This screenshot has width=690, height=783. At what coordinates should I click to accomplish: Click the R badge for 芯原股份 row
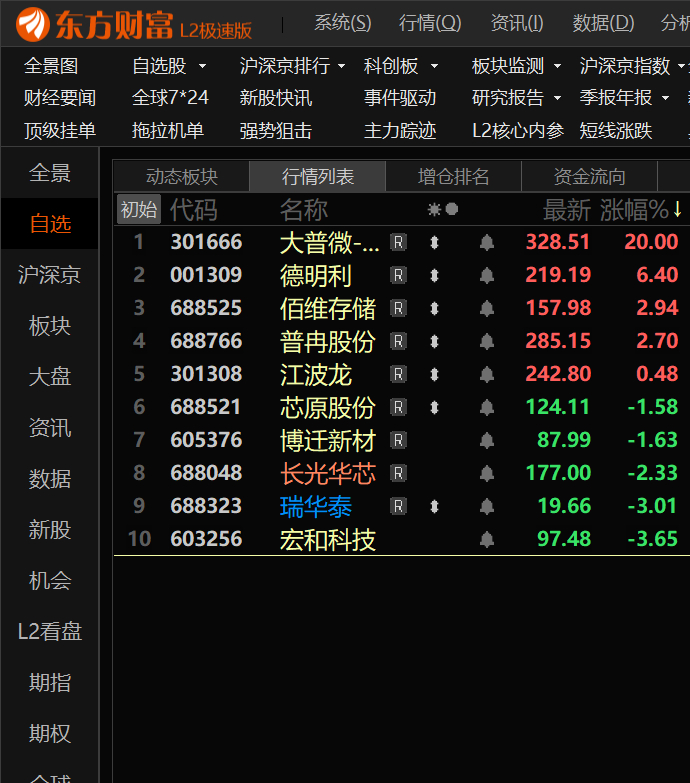pos(398,407)
